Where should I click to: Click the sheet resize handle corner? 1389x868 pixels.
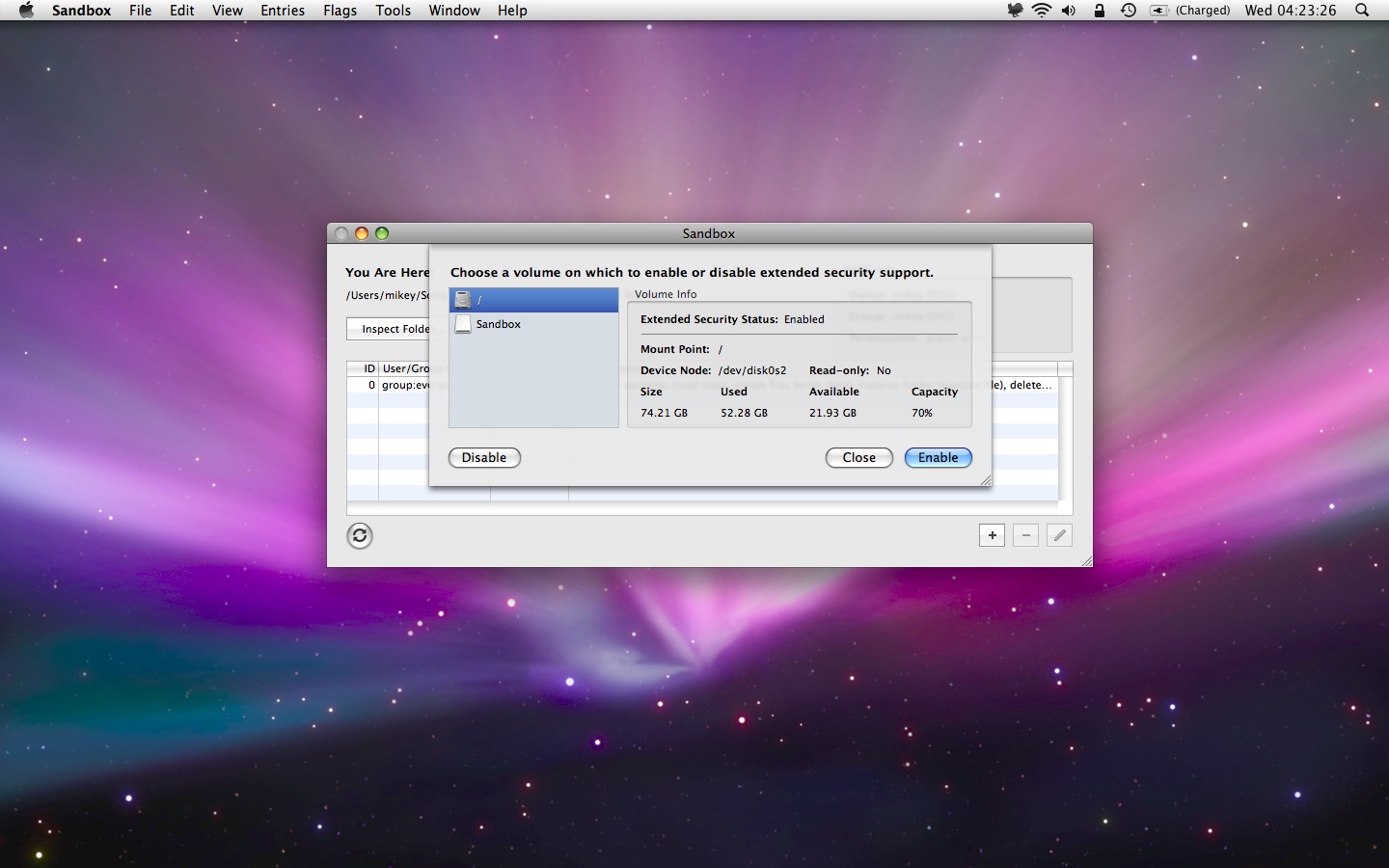tap(985, 480)
